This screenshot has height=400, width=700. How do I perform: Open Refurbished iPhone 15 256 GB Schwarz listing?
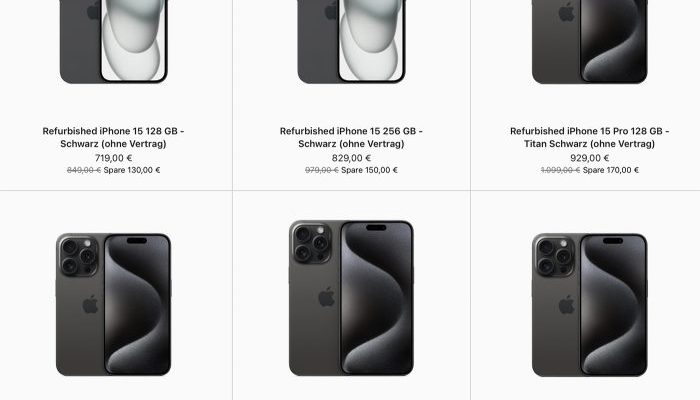[351, 137]
